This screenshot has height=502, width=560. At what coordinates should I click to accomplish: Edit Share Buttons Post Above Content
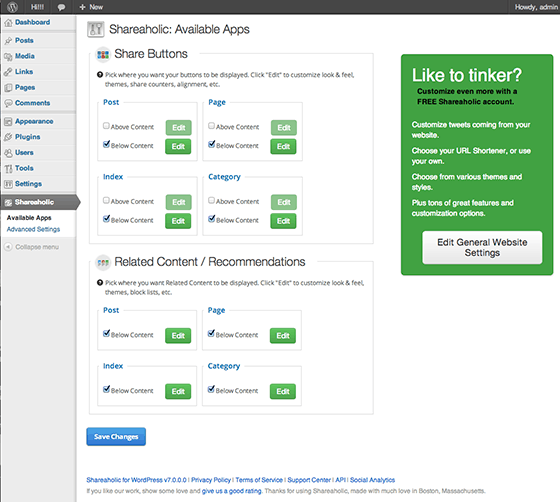coord(179,128)
